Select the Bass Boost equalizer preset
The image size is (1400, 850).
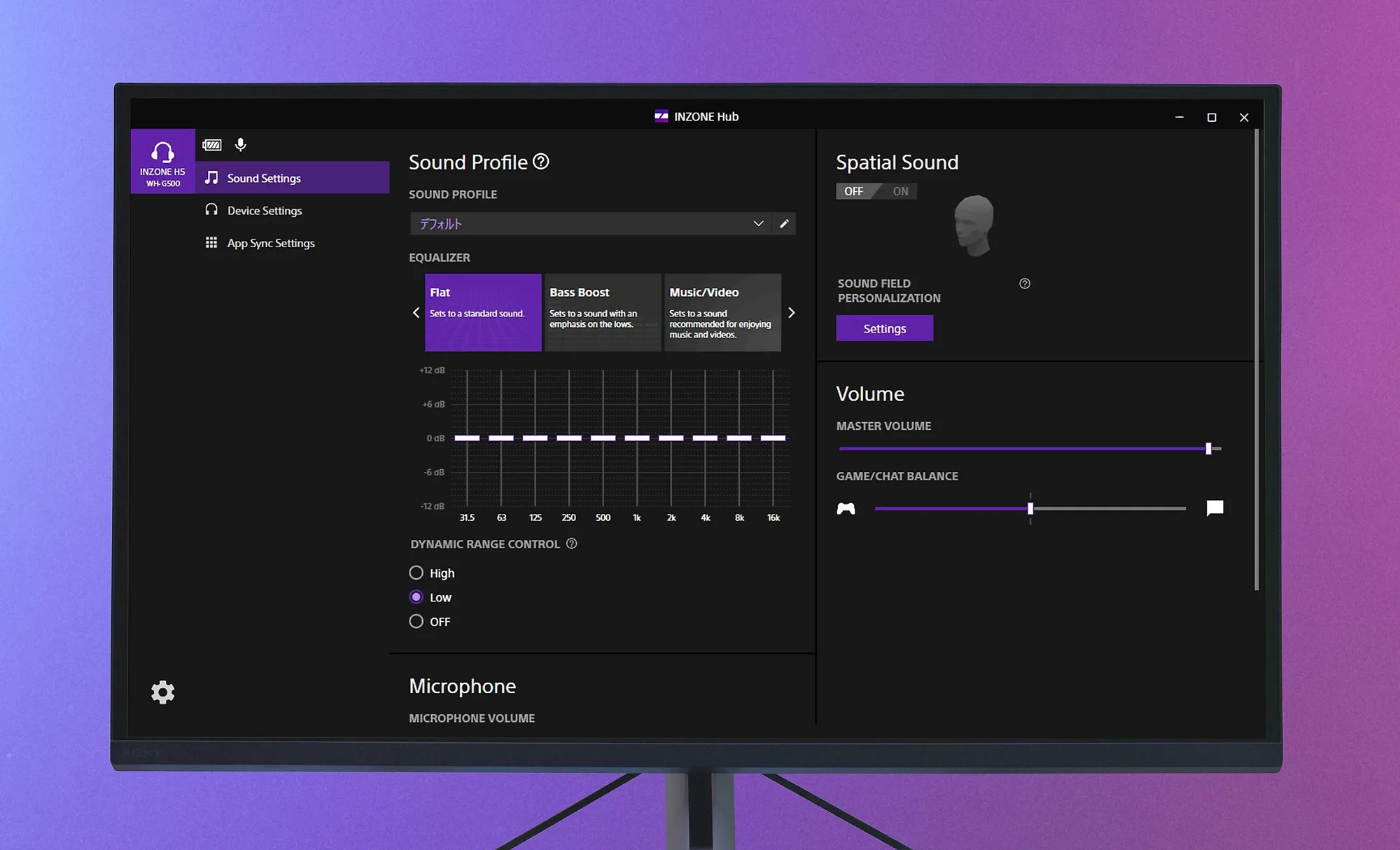click(x=603, y=312)
